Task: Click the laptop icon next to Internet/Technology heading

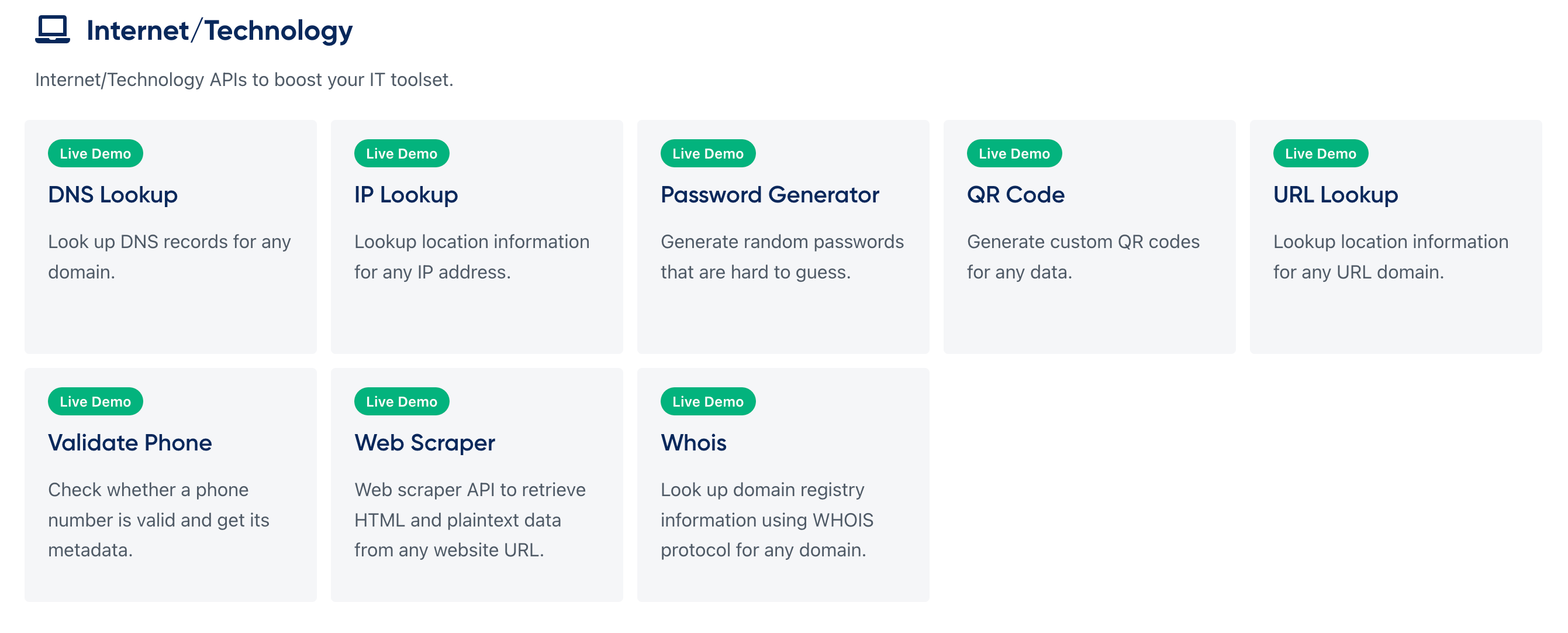Action: pos(54,29)
